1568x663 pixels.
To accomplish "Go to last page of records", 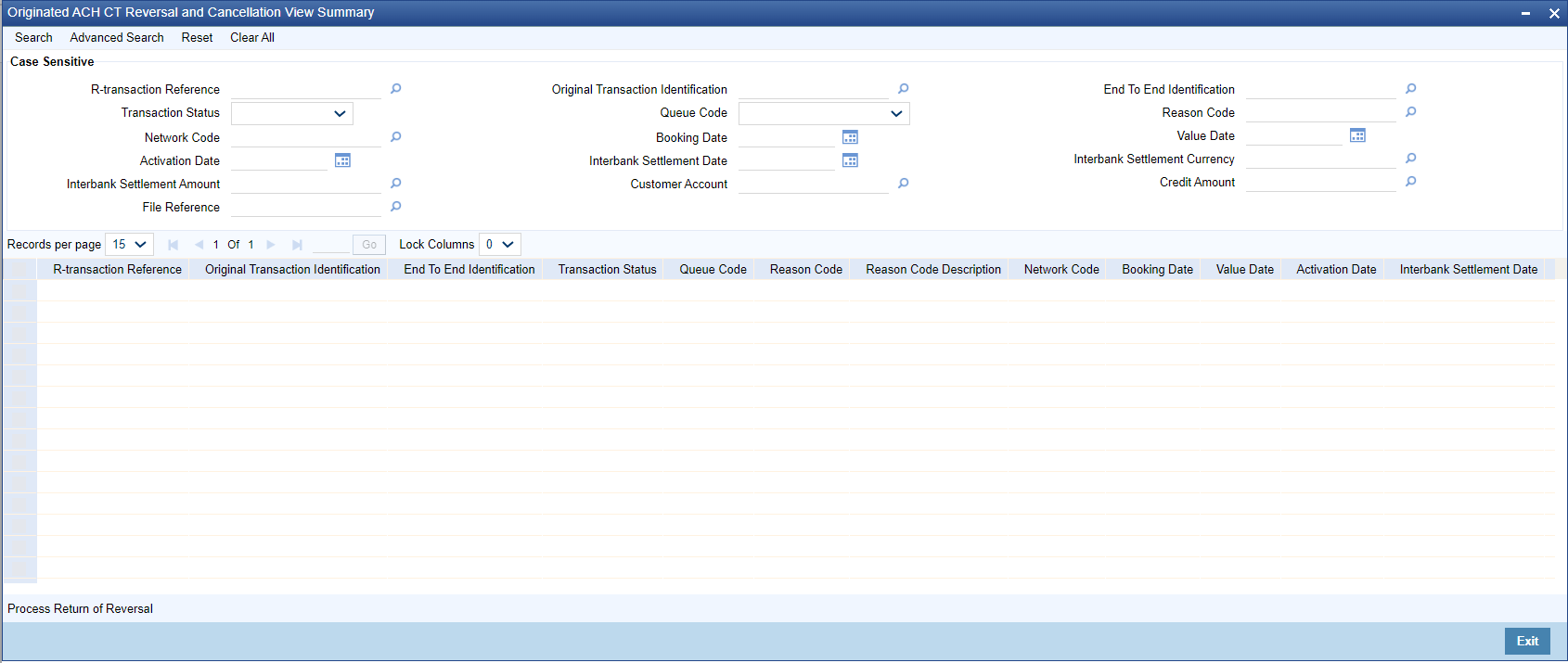I will pyautogui.click(x=297, y=245).
